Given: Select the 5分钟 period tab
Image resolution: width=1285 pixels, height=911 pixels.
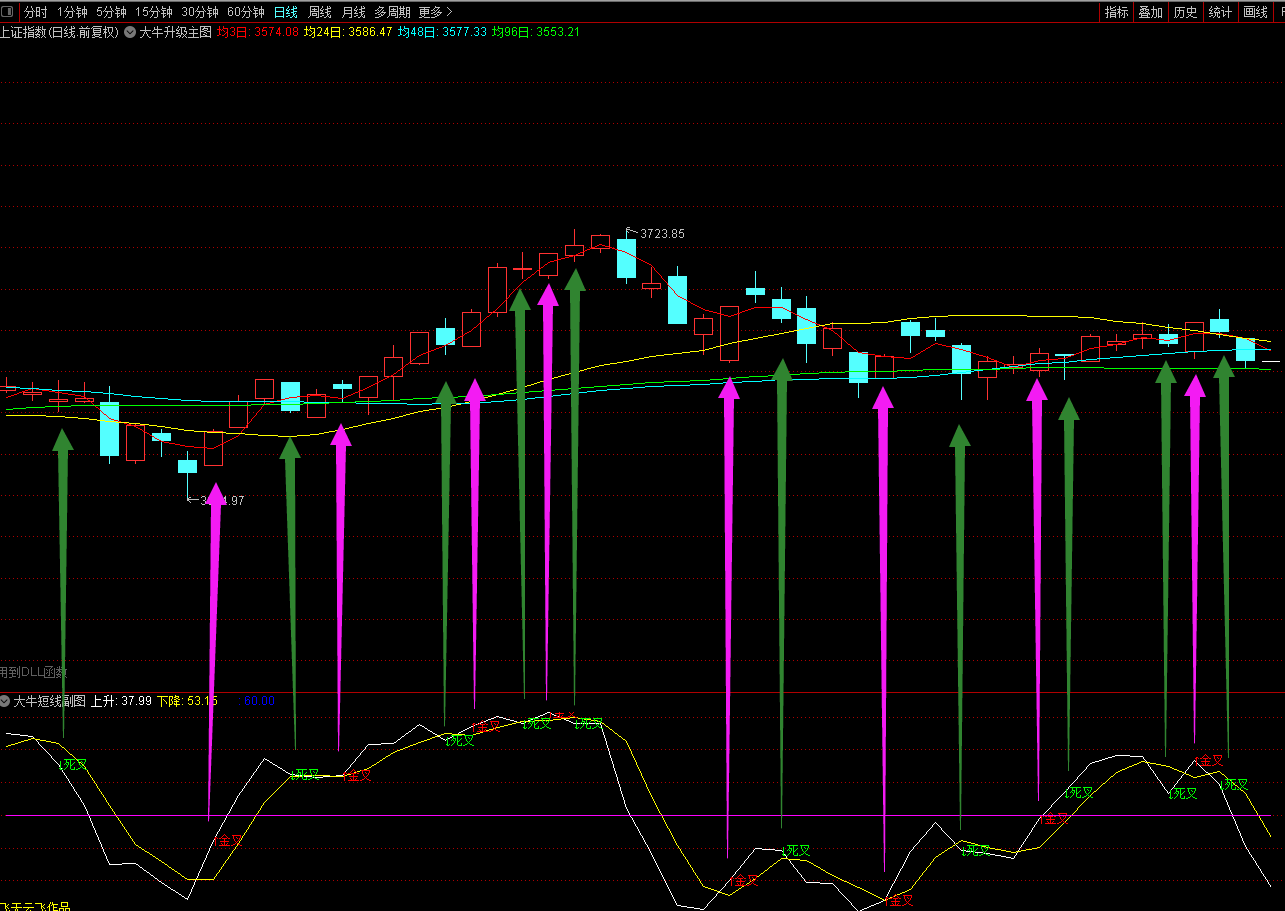Looking at the screenshot, I should pos(111,12).
